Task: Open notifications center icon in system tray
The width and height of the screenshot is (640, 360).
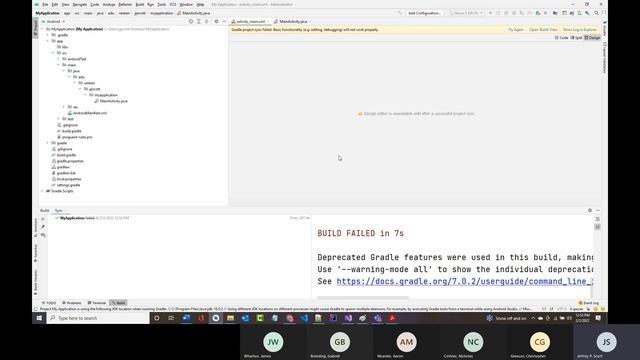Action: (598, 318)
